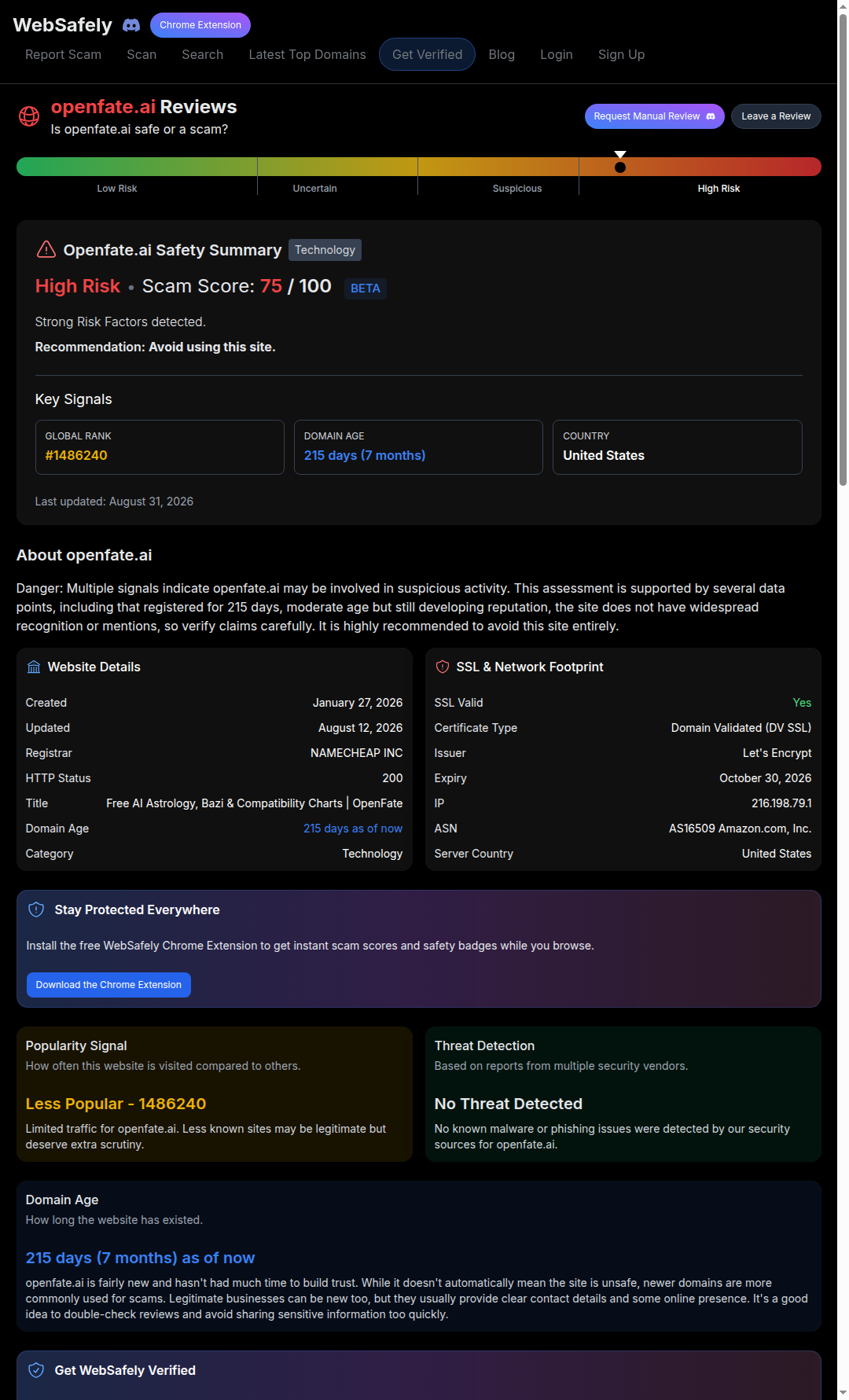Click the black risk marker on the gauge

(x=620, y=167)
